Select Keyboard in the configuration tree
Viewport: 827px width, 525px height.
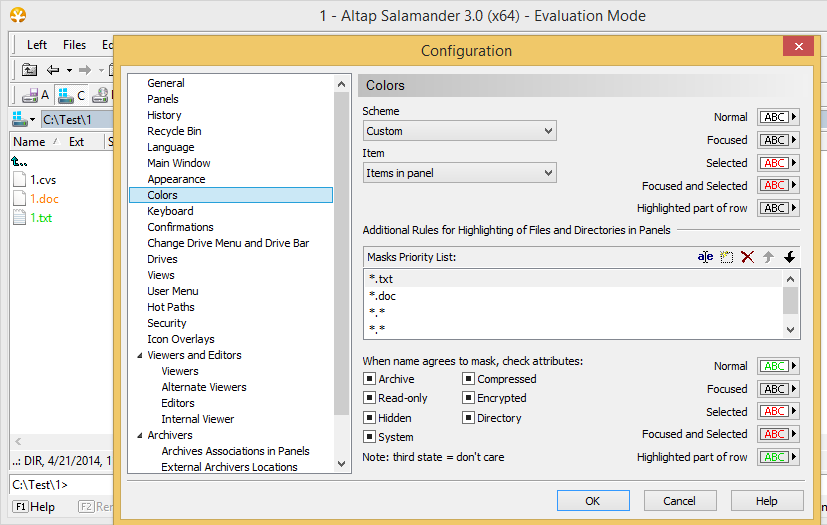pyautogui.click(x=170, y=211)
